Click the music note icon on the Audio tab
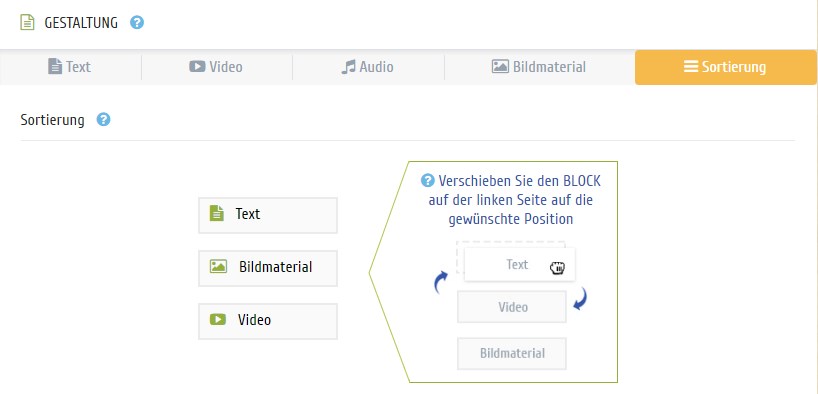Image resolution: width=818 pixels, height=394 pixels. [x=348, y=67]
